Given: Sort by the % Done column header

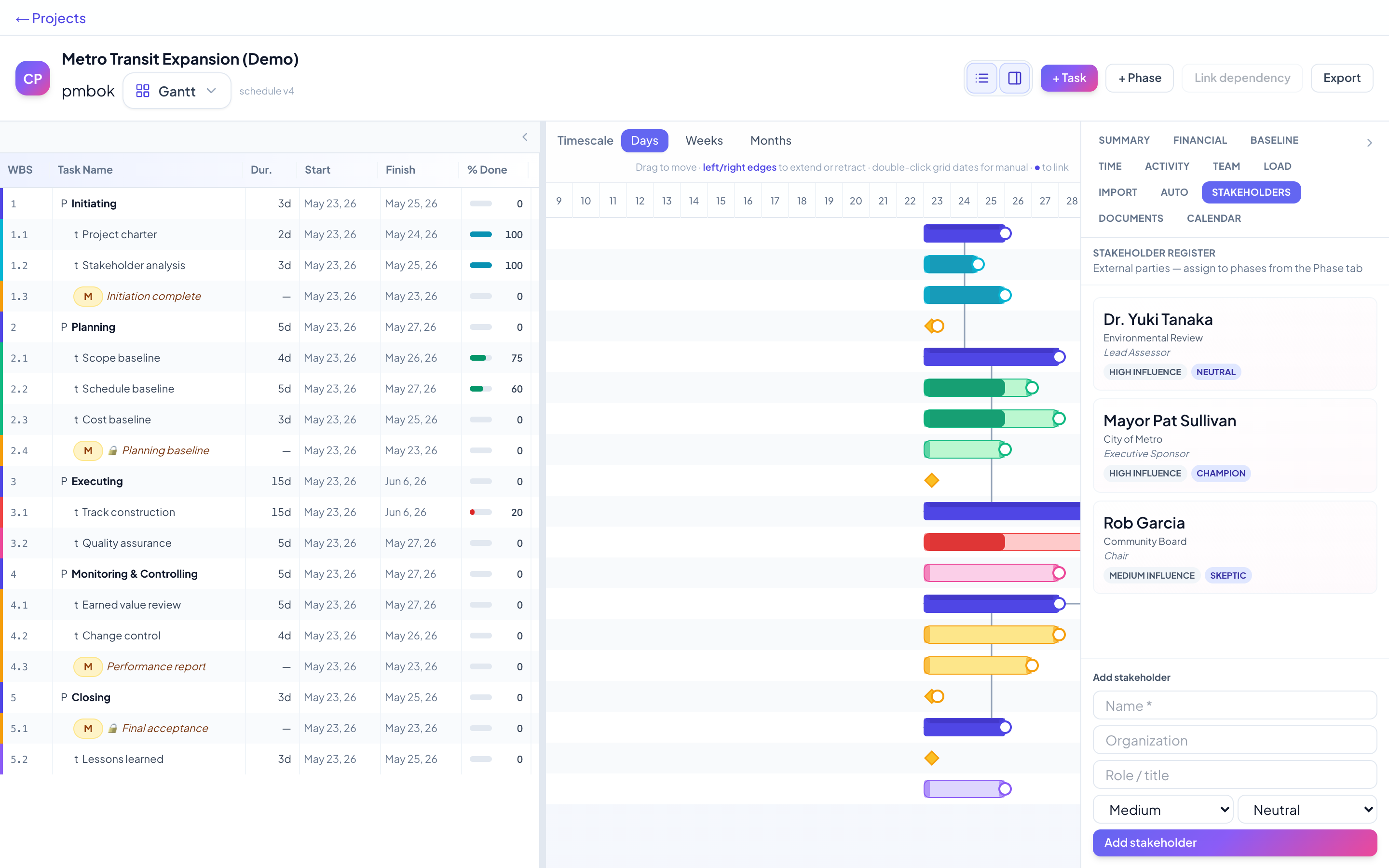Looking at the screenshot, I should [487, 170].
